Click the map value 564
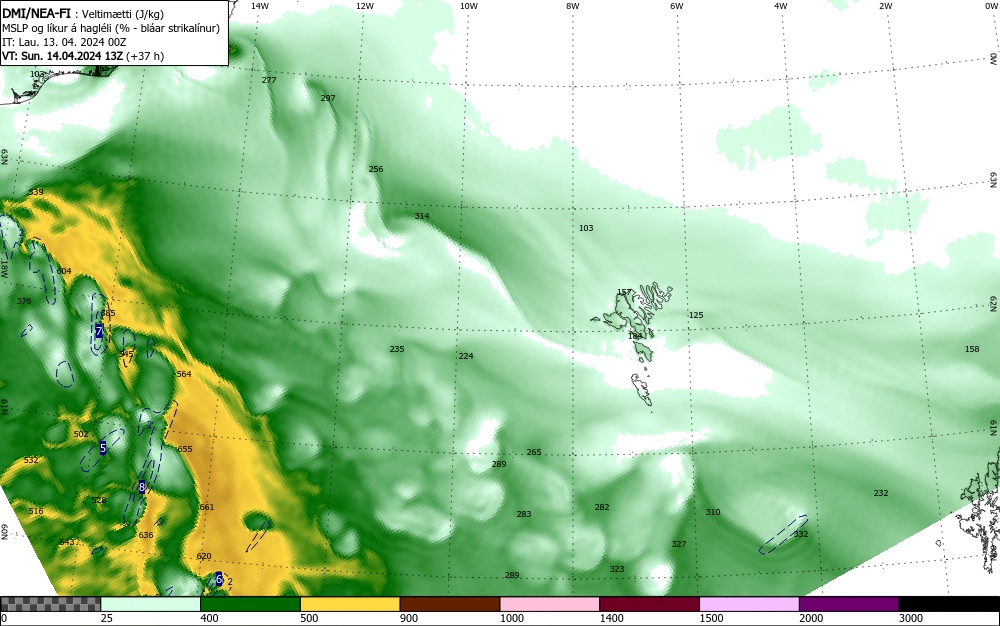 coord(184,374)
